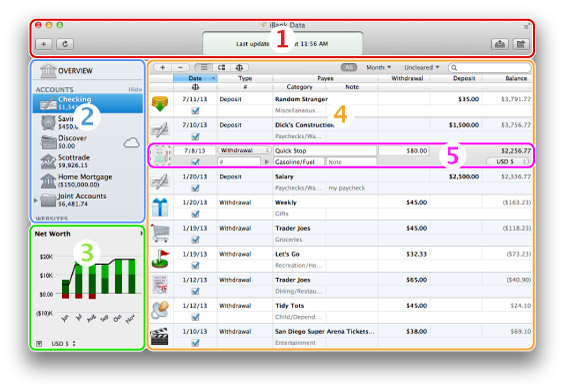565x390 pixels.
Task: Toggle cleared checkbox for Let's Go
Action: click(195, 266)
